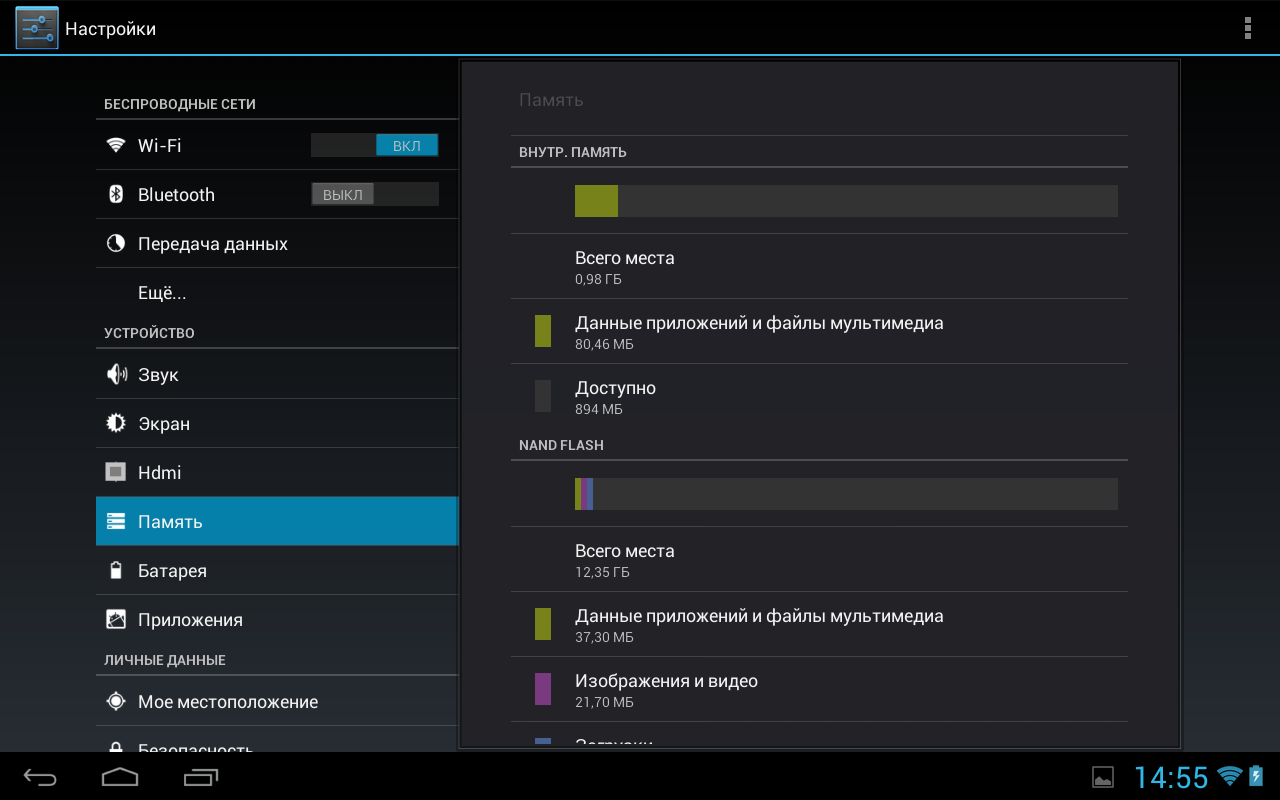Screen dimensions: 1280x800
Task: Tap the apps icon beside Приложения
Action: (x=116, y=619)
